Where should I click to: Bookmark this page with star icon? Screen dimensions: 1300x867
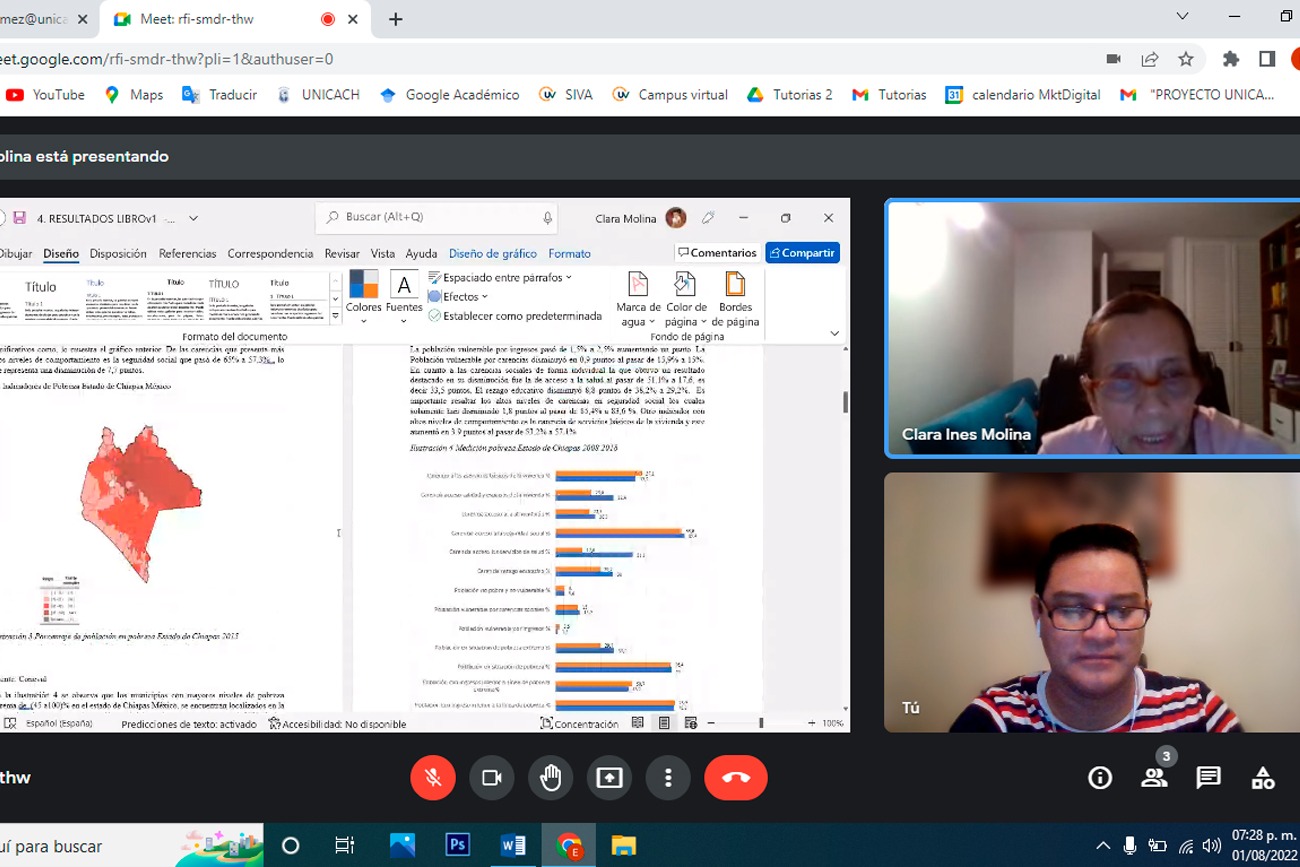coord(1186,59)
